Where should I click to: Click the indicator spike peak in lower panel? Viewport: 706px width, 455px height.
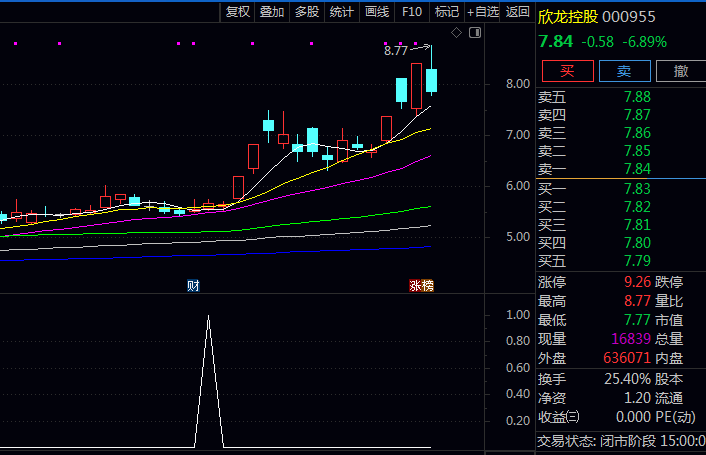tap(208, 316)
